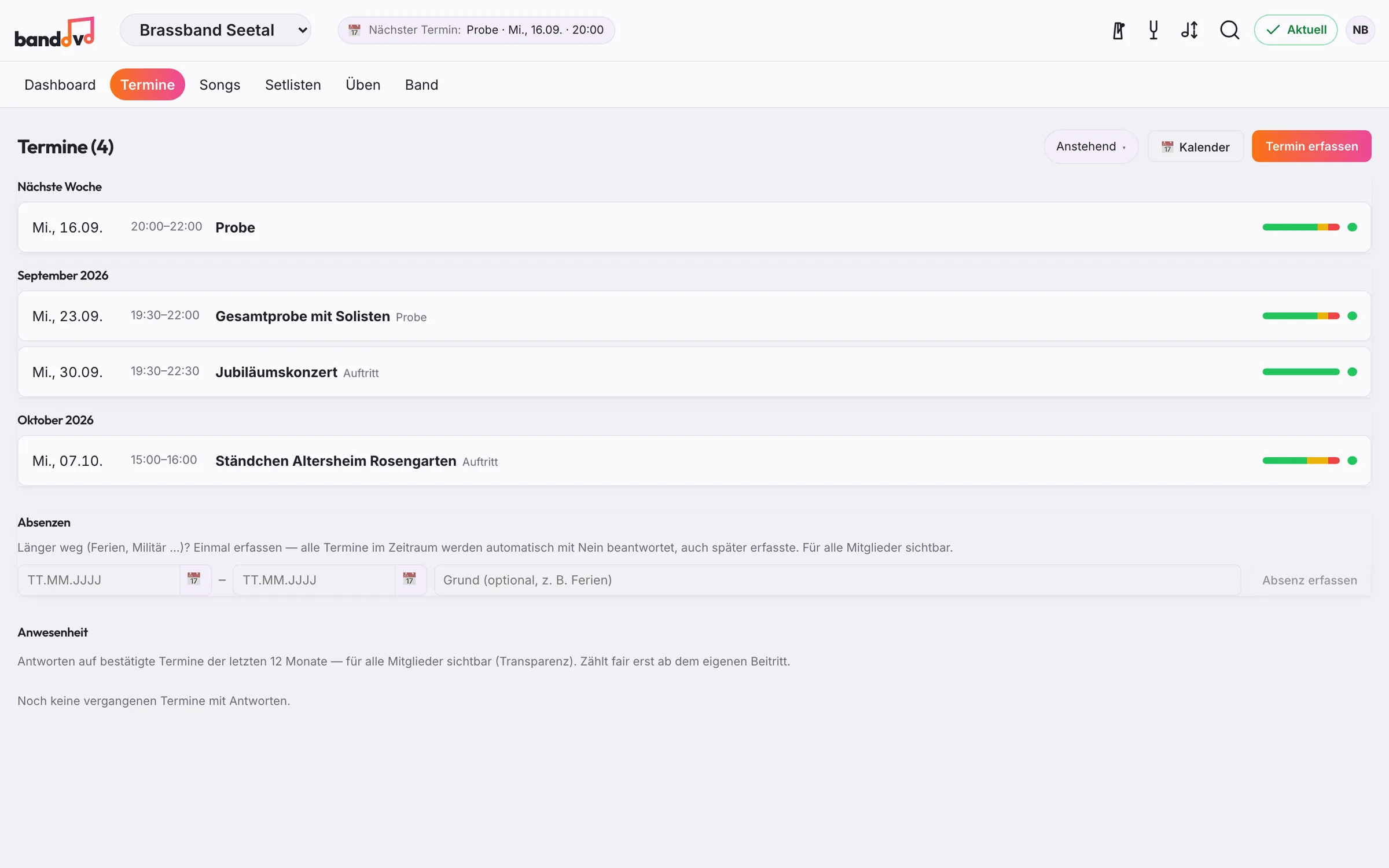The height and width of the screenshot is (868, 1389).
Task: Open the Gesamtprobe mit Solisten appointment
Action: click(694, 316)
